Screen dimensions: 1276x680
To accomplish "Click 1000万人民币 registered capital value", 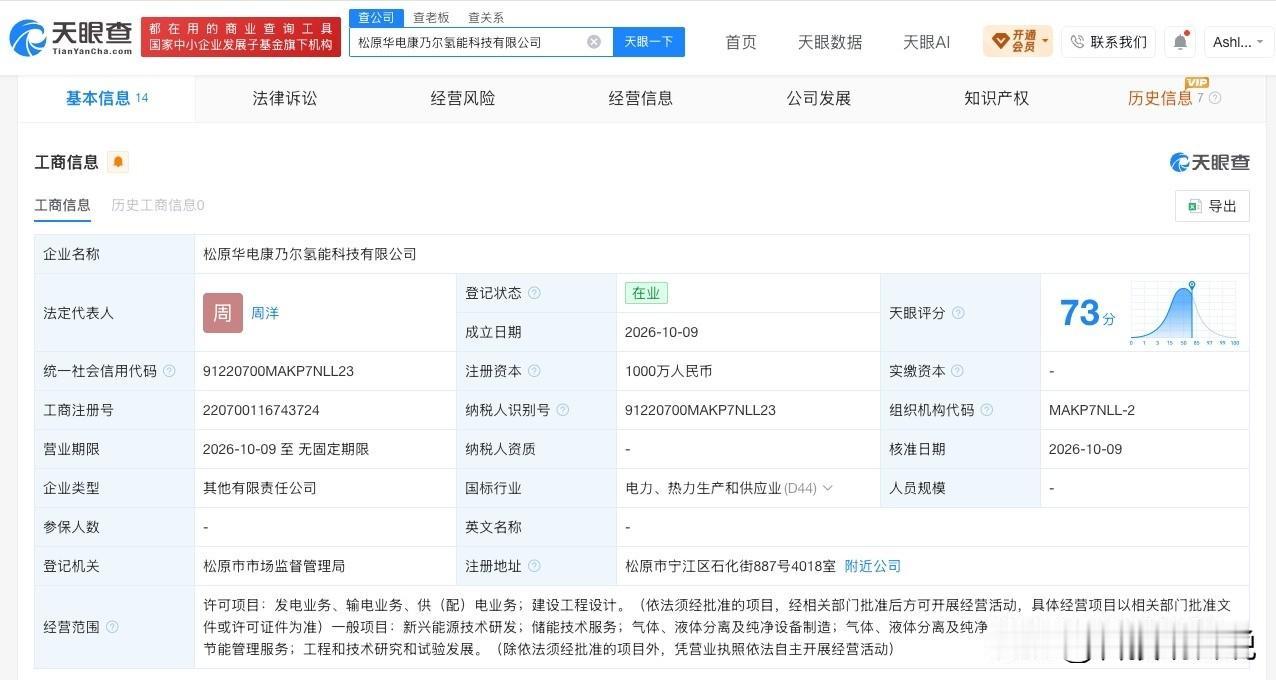I will pyautogui.click(x=669, y=371).
